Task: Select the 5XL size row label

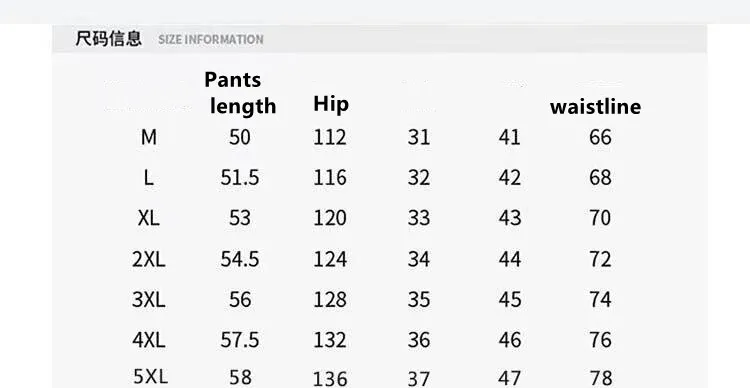Action: (x=150, y=377)
